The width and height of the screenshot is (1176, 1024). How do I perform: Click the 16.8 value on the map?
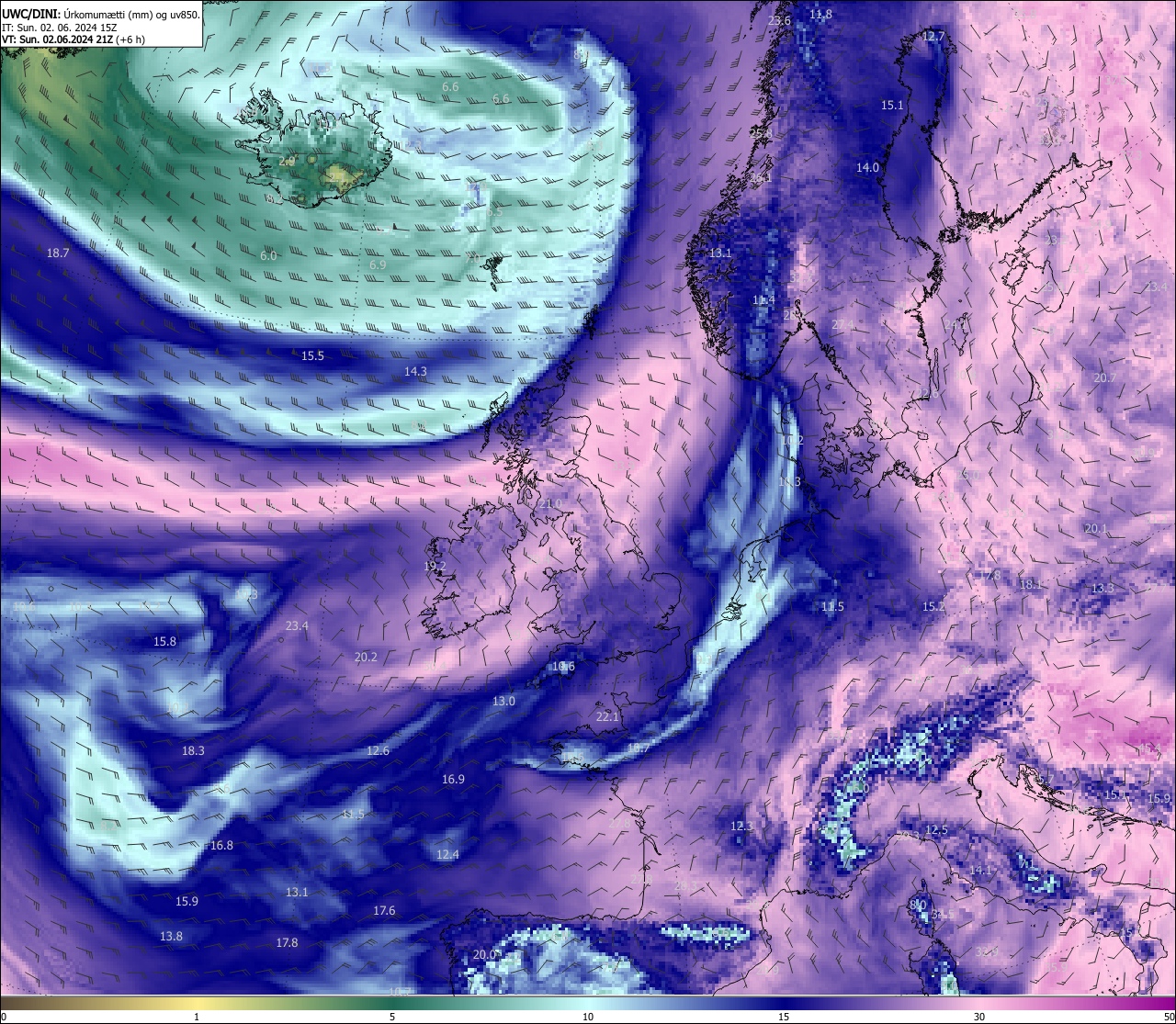coord(221,846)
